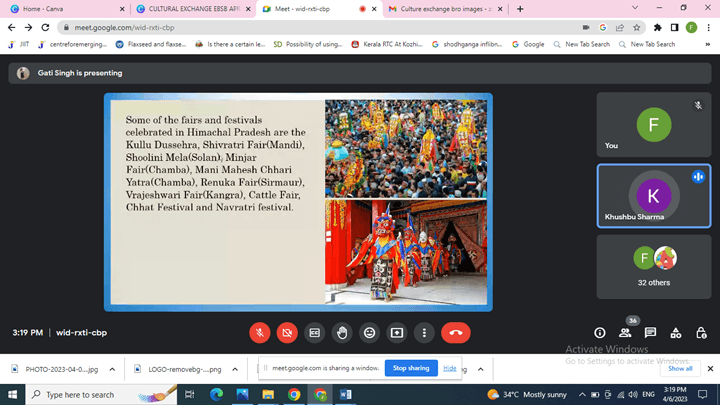Open meeting details info icon

point(600,333)
